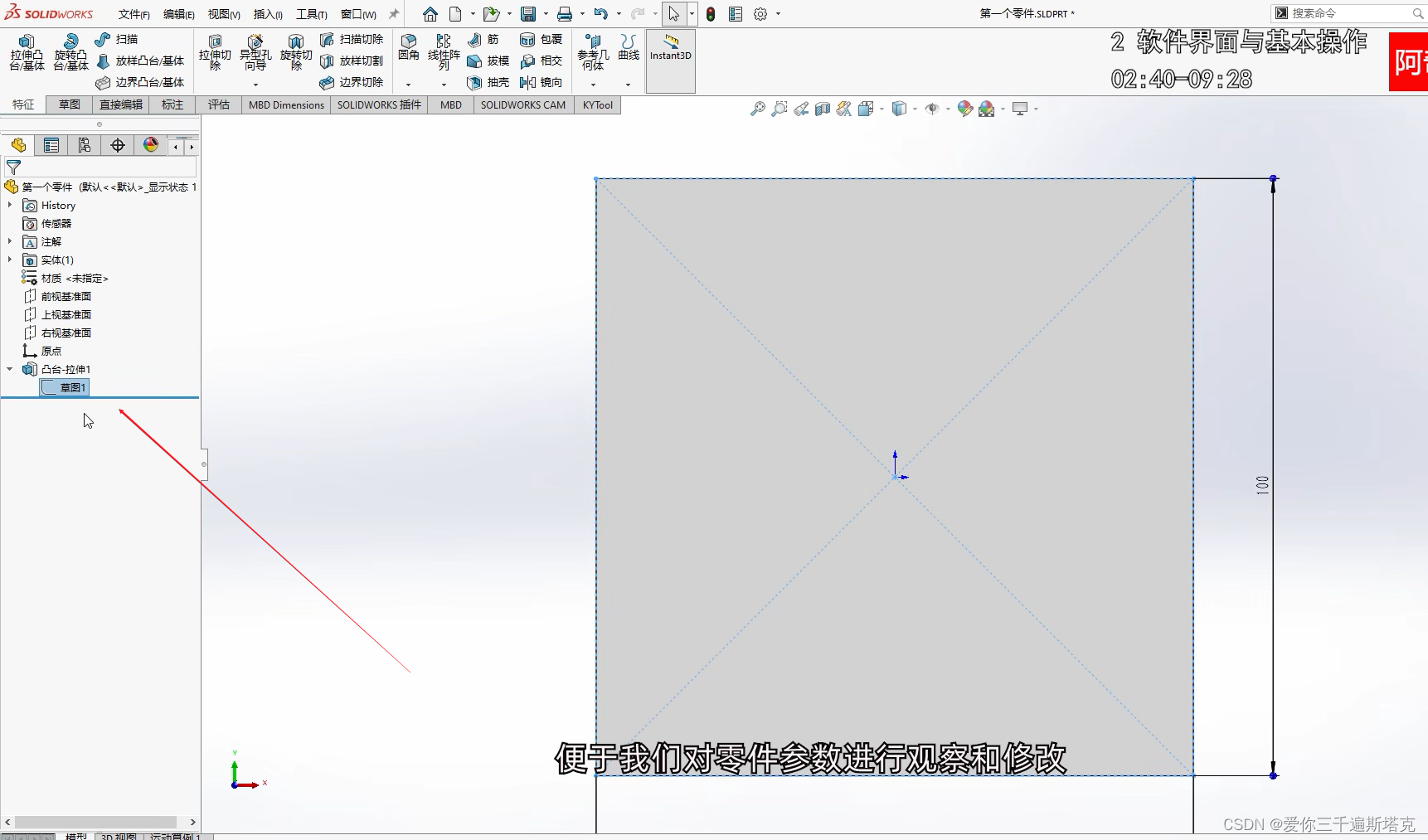This screenshot has width=1428, height=840.
Task: Click the Section View icon
Action: click(823, 109)
